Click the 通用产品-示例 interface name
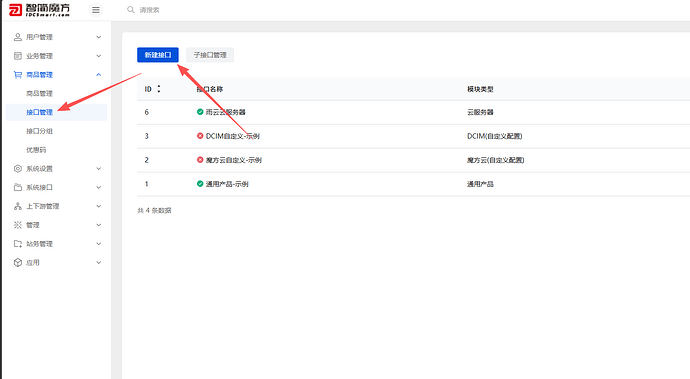 coord(227,184)
